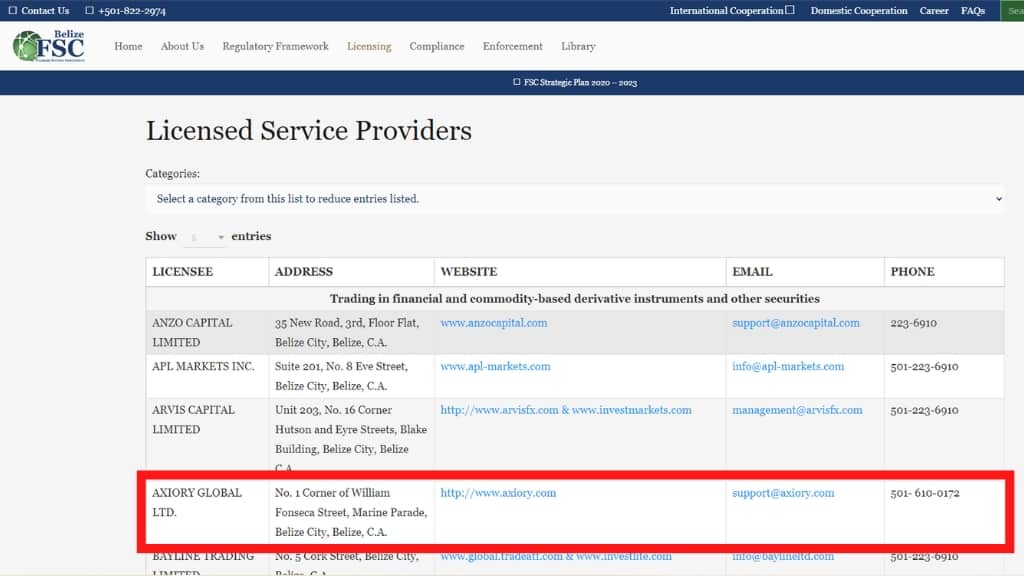The height and width of the screenshot is (576, 1024).
Task: Open the arvisfx.com & investmarkets.com link
Action: pyautogui.click(x=566, y=410)
